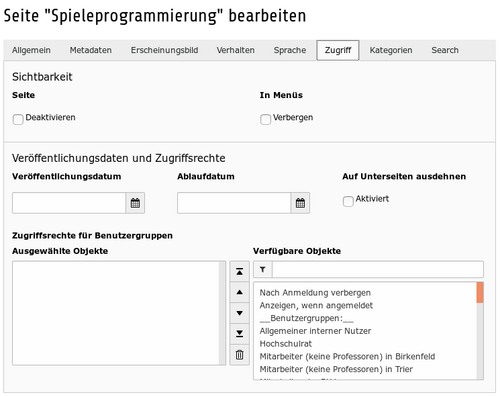Click into the Veröffentlichungsdatum input field
This screenshot has width=500, height=397.
click(69, 203)
